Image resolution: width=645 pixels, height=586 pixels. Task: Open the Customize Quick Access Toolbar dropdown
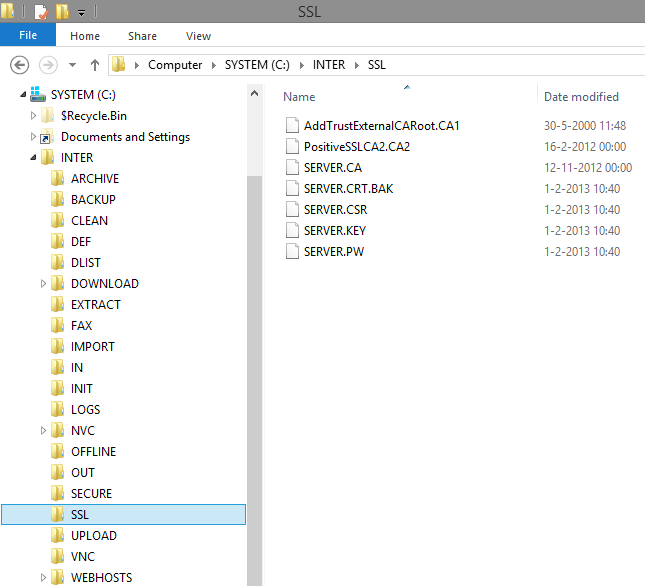click(x=81, y=13)
